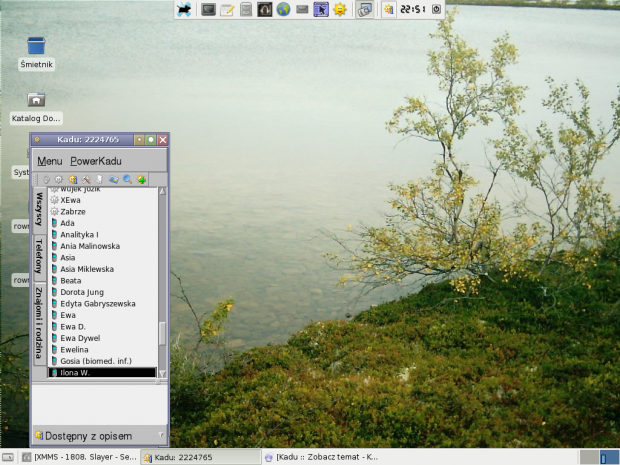
Task: Select the Ewelina contact
Action: 103,350
